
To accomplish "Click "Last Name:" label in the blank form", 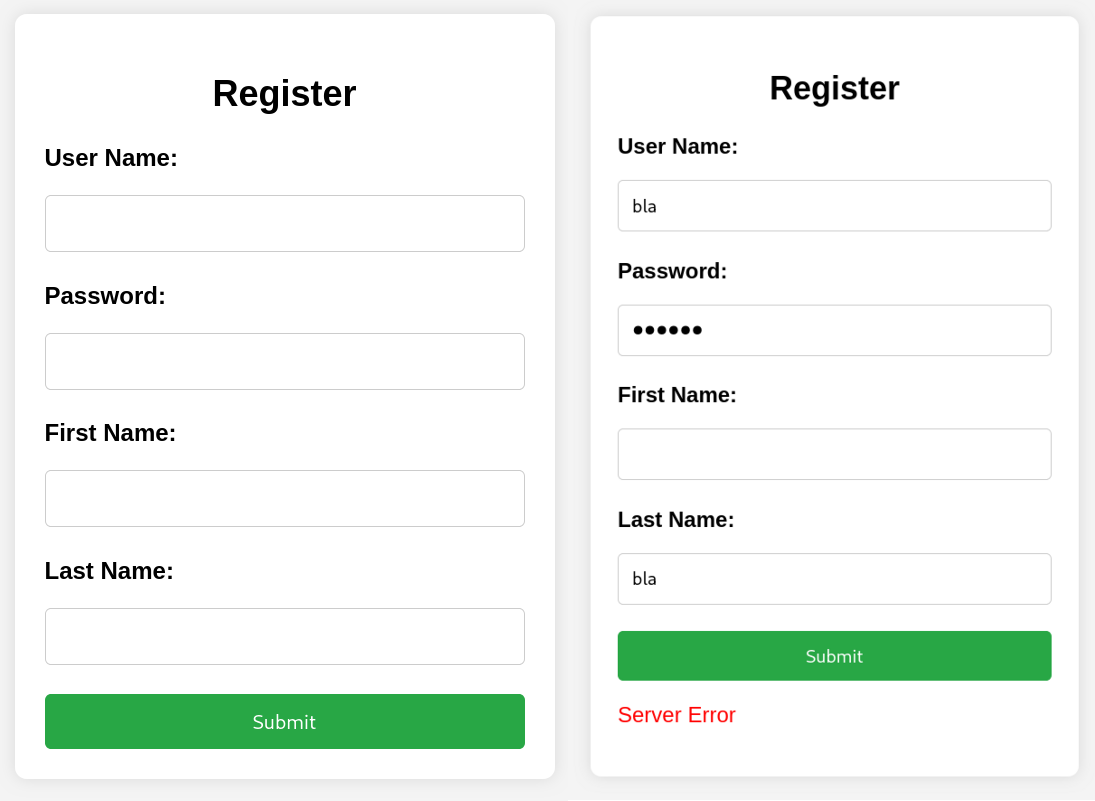I will pyautogui.click(x=109, y=571).
